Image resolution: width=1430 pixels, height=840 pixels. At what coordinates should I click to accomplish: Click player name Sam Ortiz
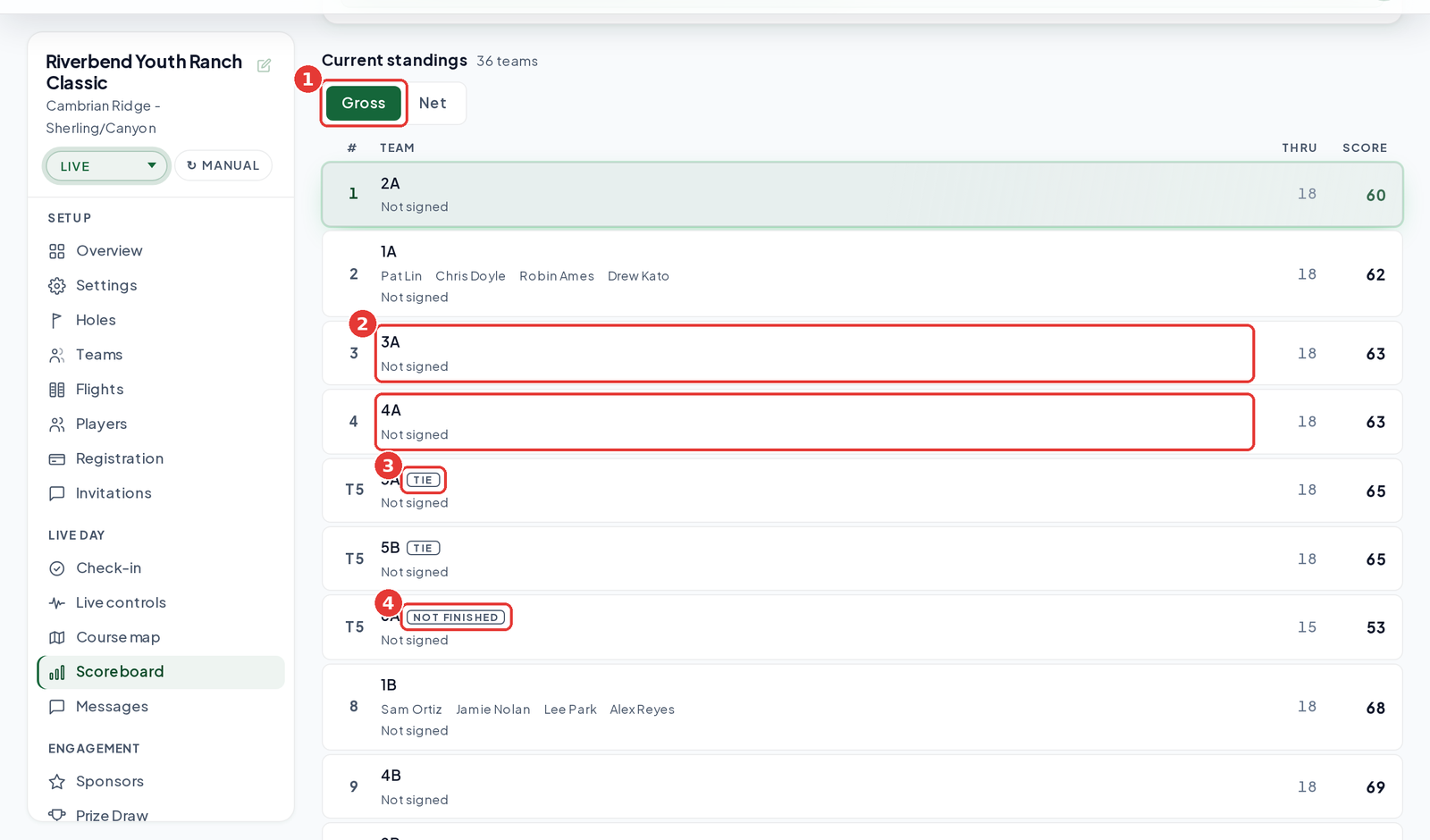tap(411, 710)
